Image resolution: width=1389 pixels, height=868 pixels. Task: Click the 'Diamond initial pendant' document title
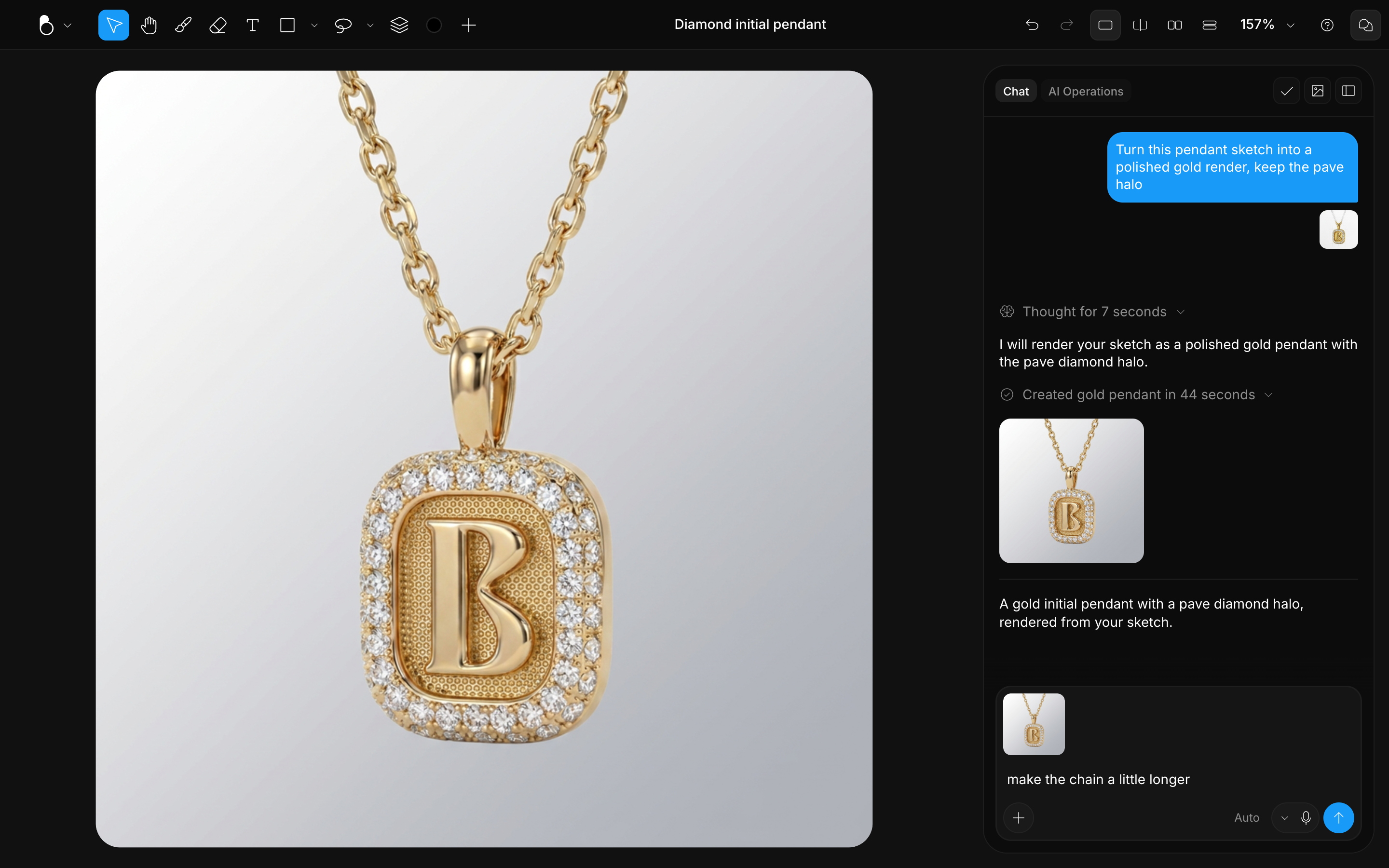749,24
